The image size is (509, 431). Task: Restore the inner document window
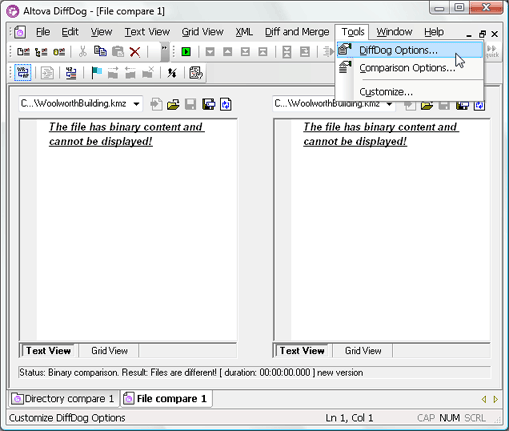(x=482, y=34)
